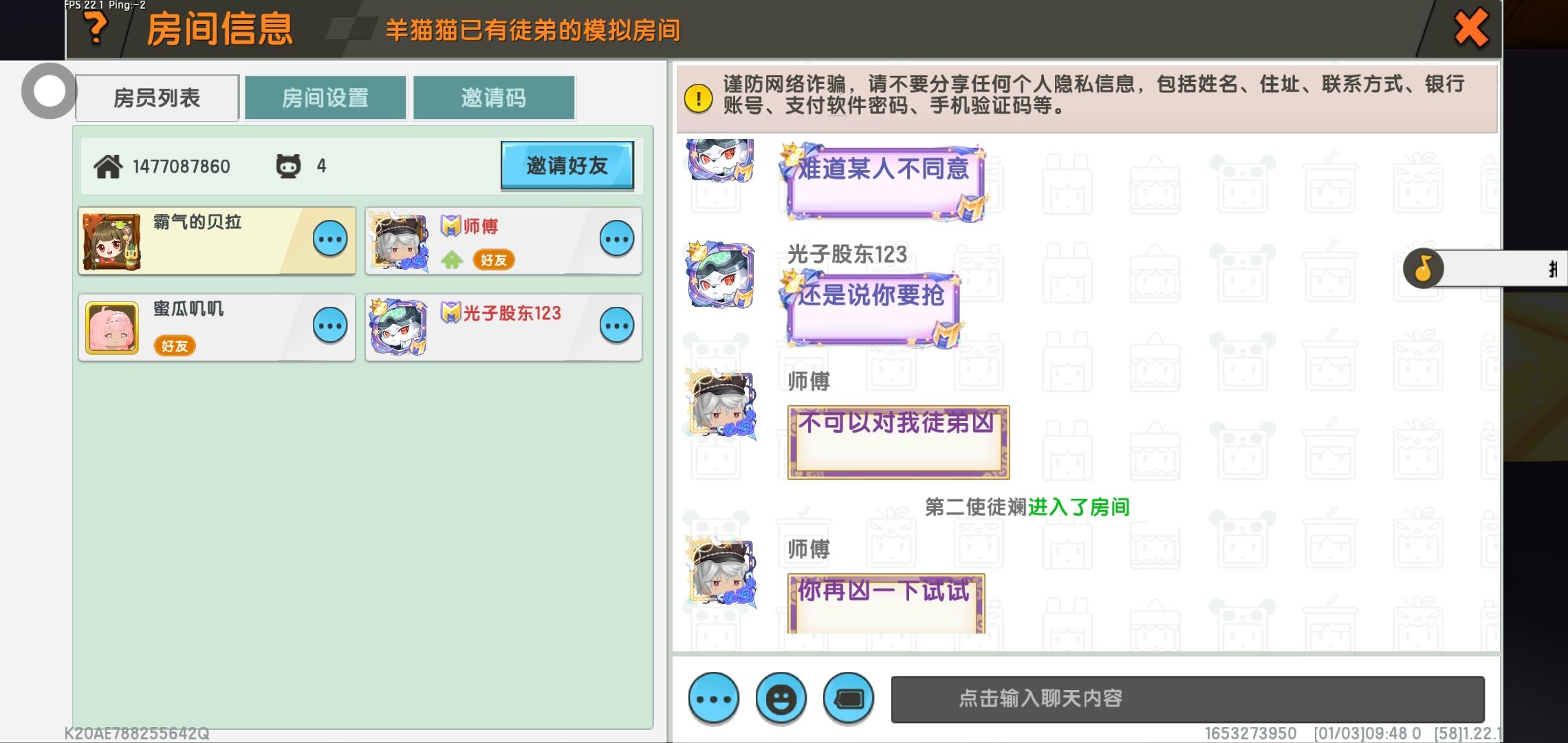Open the emoji picker in chat bar

(781, 699)
